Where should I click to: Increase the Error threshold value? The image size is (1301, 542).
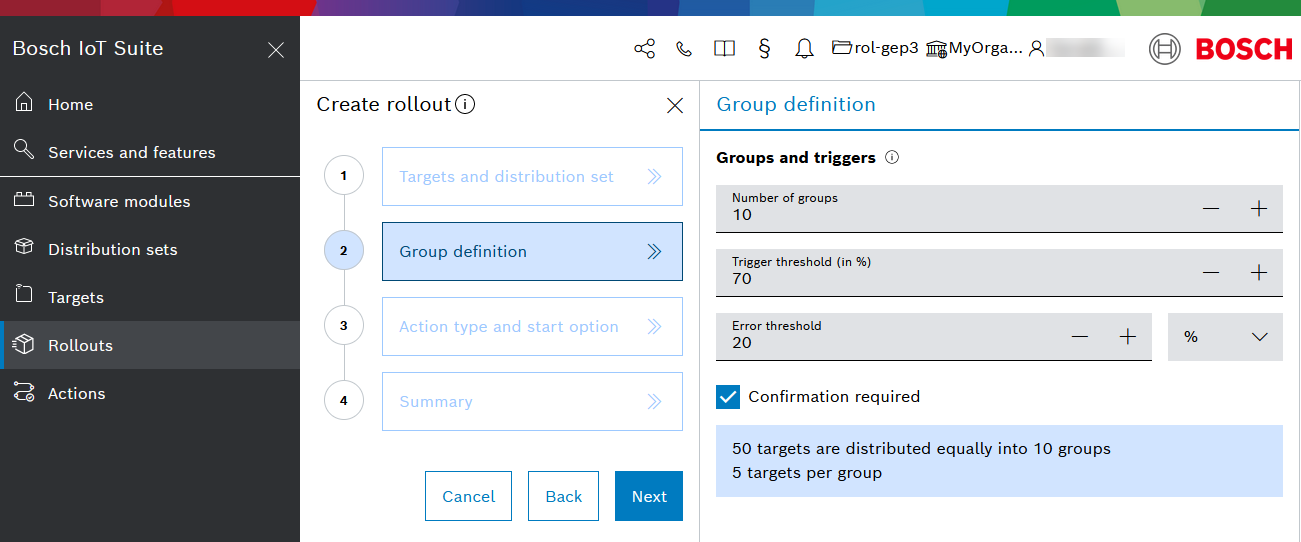[x=1128, y=337]
